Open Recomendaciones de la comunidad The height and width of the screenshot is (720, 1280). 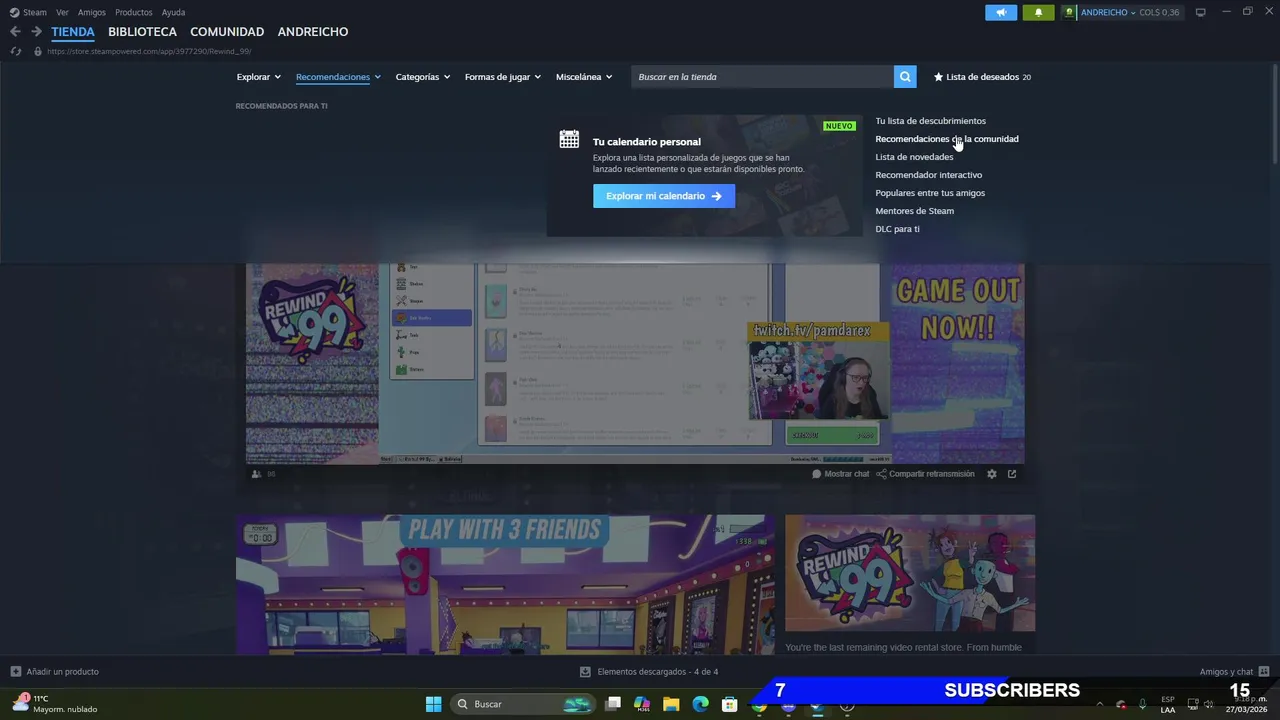click(947, 139)
